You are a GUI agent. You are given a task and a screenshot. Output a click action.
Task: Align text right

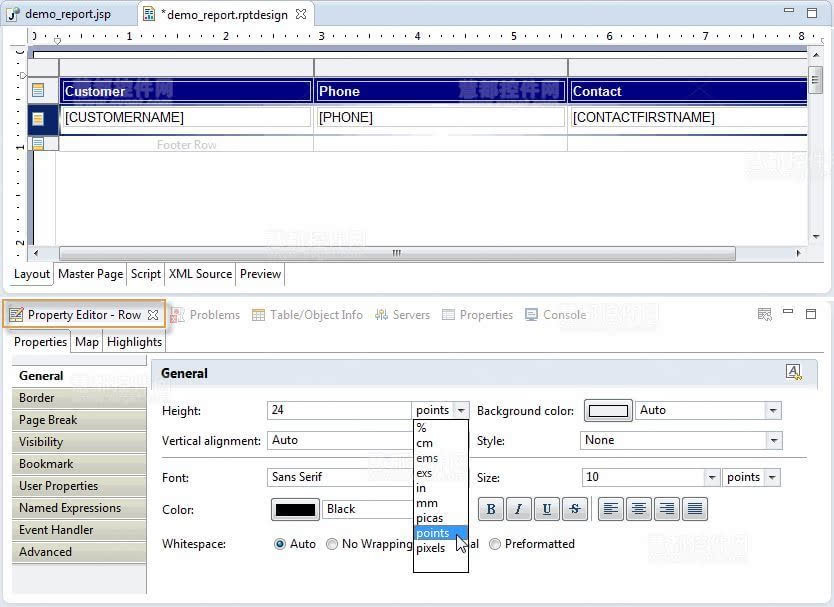point(666,509)
